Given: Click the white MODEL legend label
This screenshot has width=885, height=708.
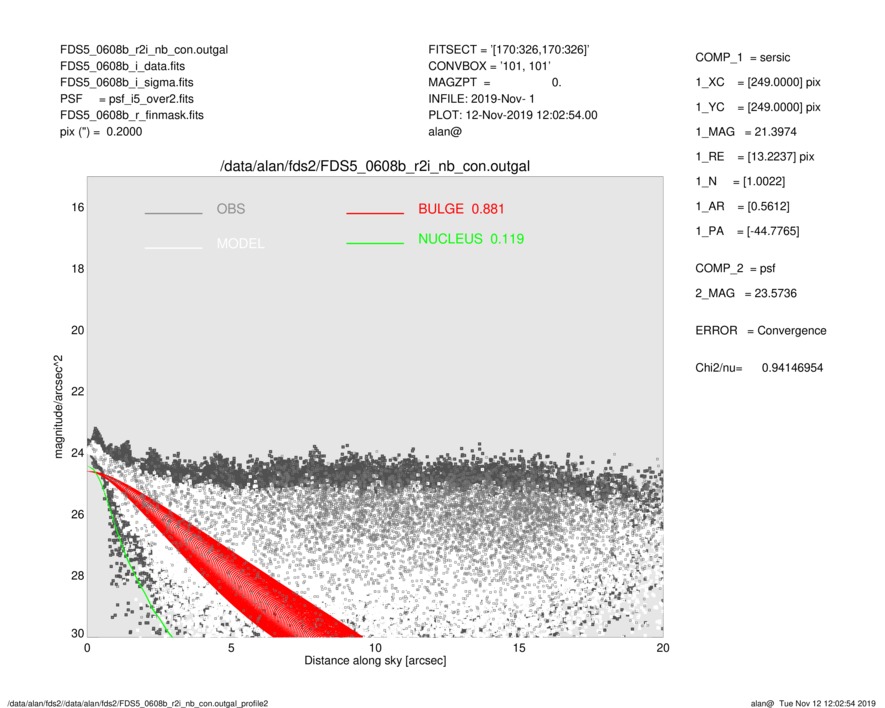Looking at the screenshot, I should click(240, 243).
